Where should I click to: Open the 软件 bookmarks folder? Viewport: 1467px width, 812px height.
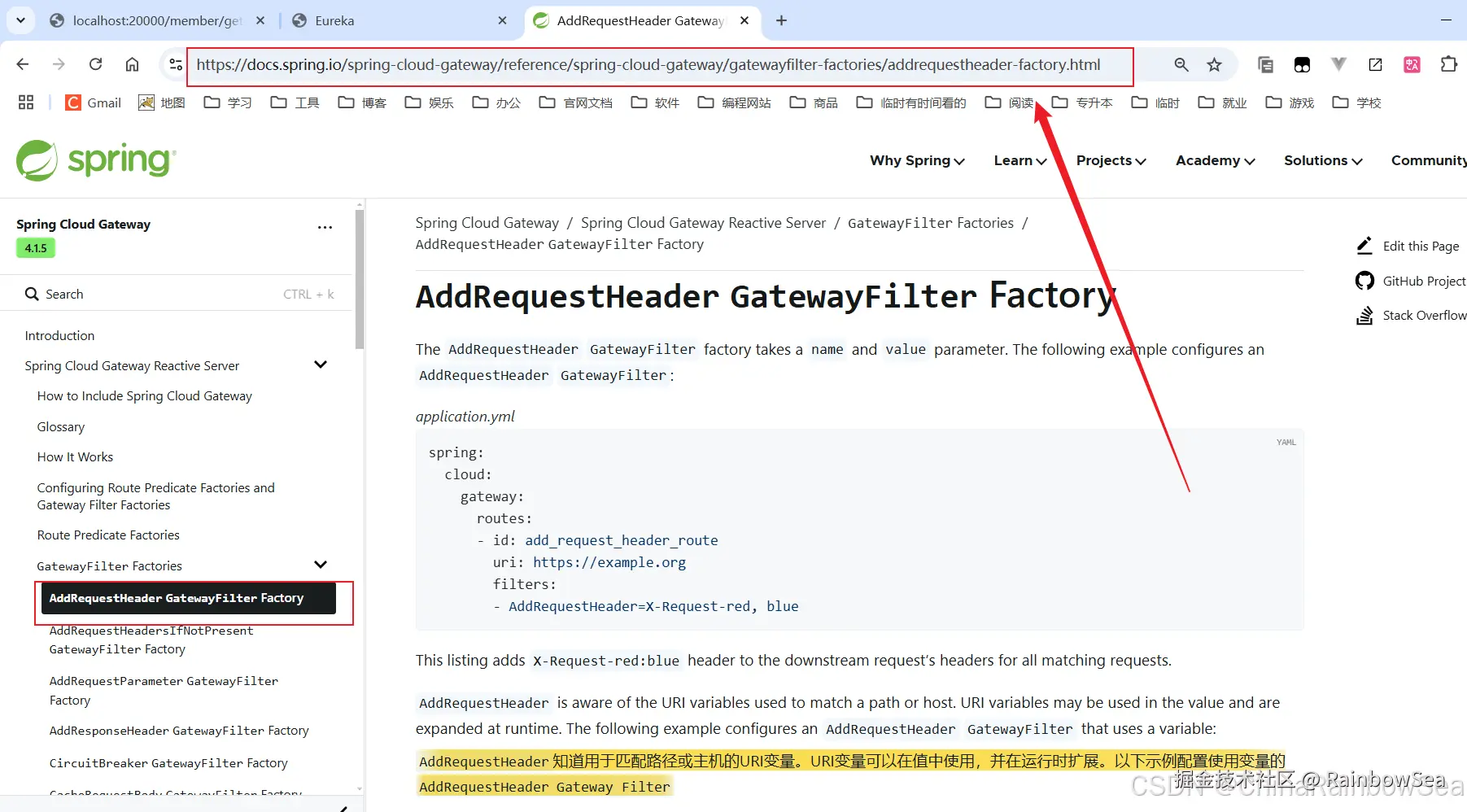(655, 103)
